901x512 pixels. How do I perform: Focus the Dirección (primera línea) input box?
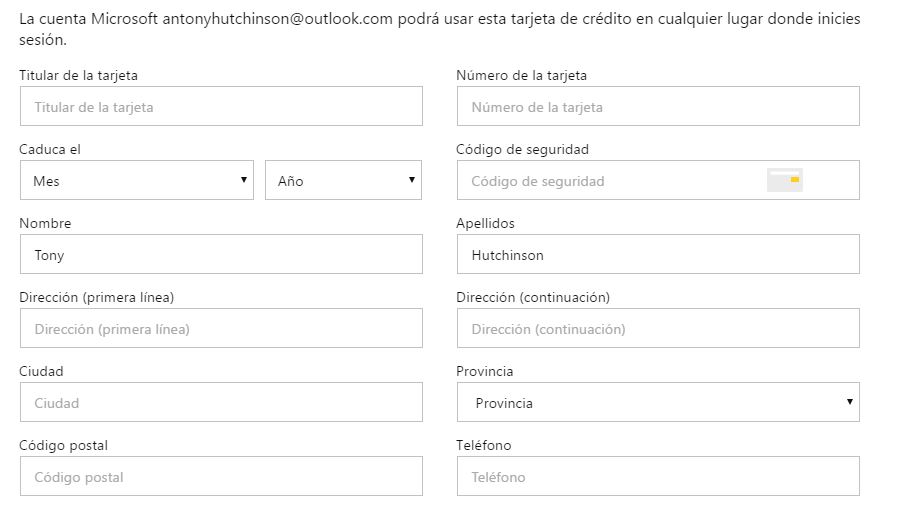point(221,329)
